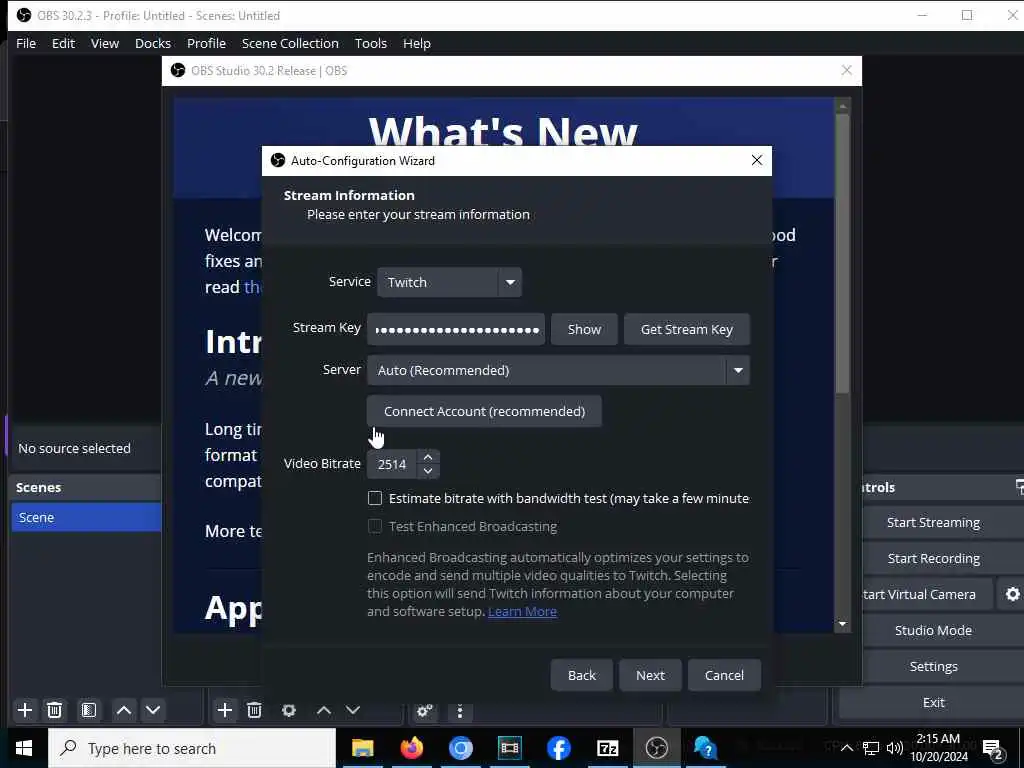The height and width of the screenshot is (768, 1024).
Task: Open the Service dropdown showing Twitch
Action: click(449, 282)
